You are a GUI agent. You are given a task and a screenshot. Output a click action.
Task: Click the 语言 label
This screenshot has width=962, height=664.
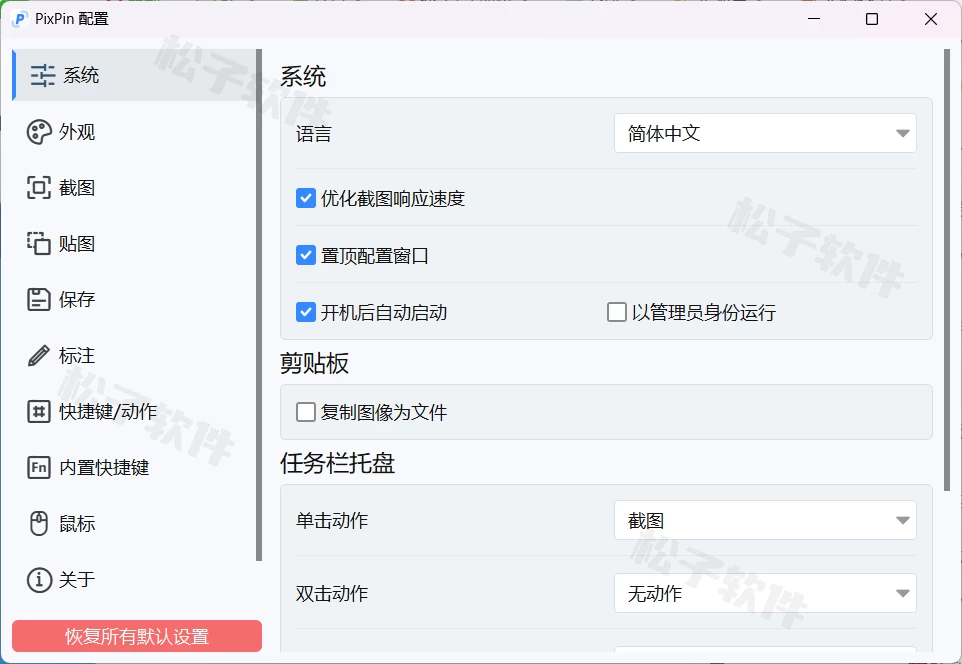pos(314,134)
